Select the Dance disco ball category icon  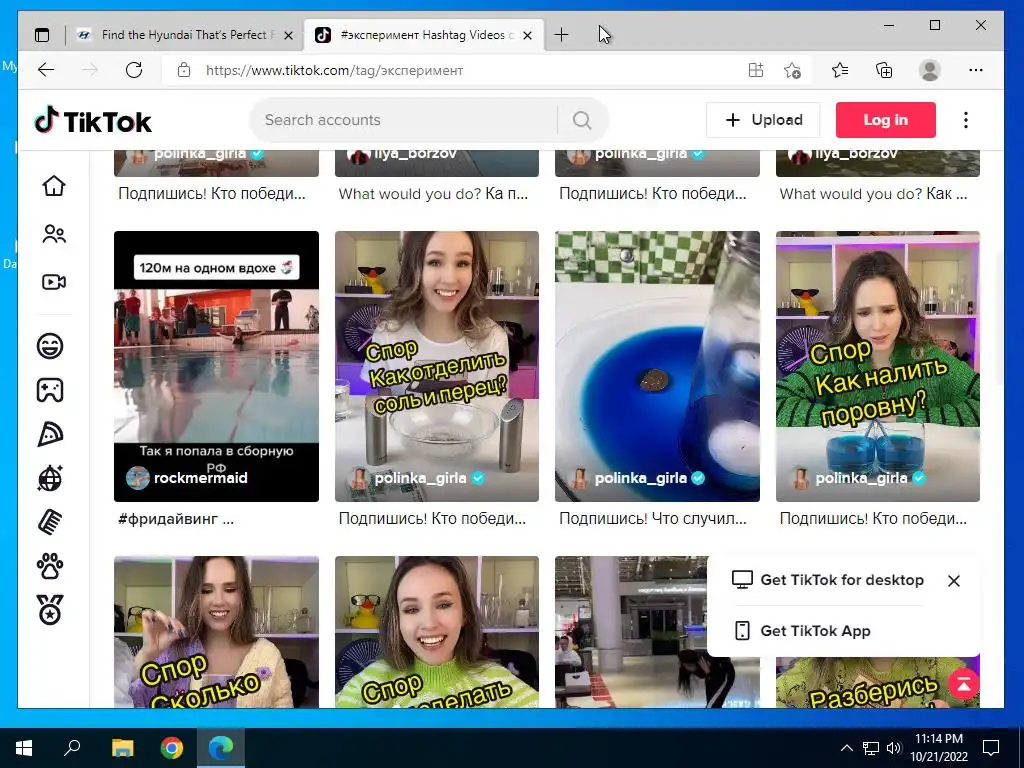coord(50,478)
